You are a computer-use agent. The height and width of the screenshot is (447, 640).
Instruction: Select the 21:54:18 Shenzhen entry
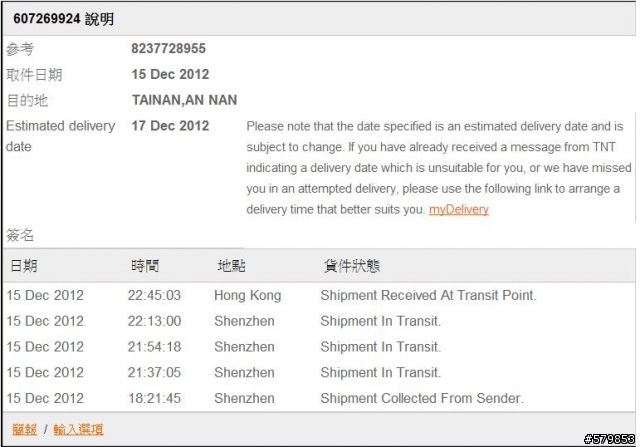(x=319, y=347)
